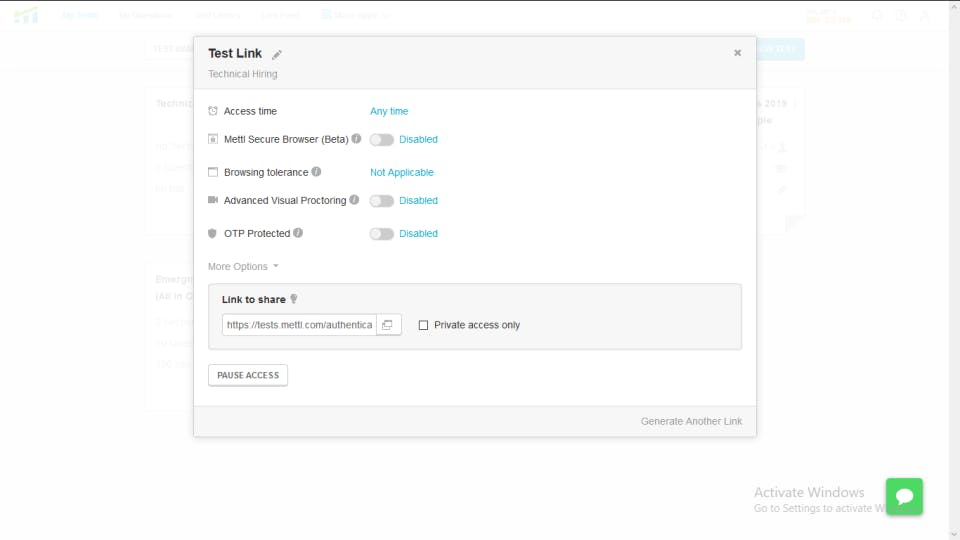Check the Private access only checkbox

click(x=423, y=325)
